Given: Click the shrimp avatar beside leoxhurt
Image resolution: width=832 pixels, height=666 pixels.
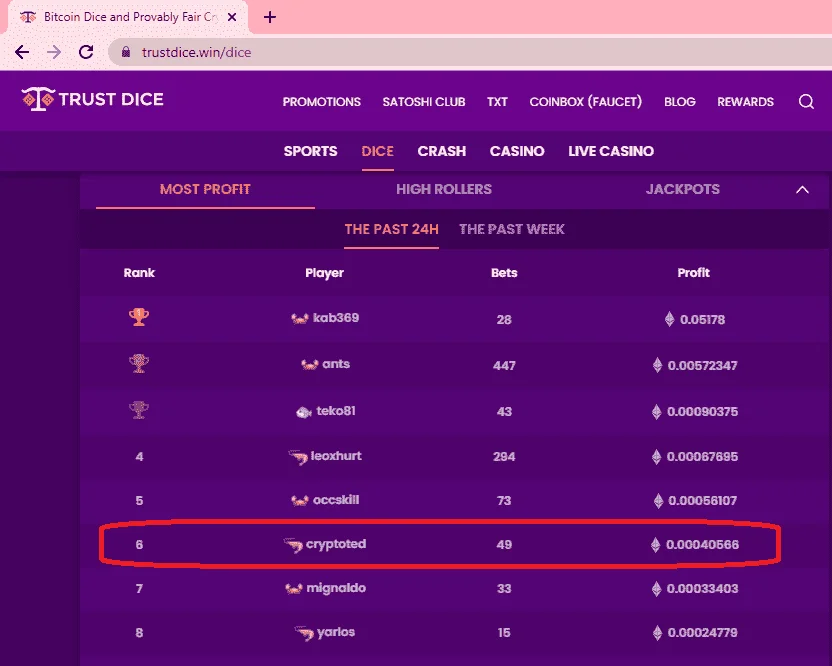Looking at the screenshot, I should tap(298, 457).
